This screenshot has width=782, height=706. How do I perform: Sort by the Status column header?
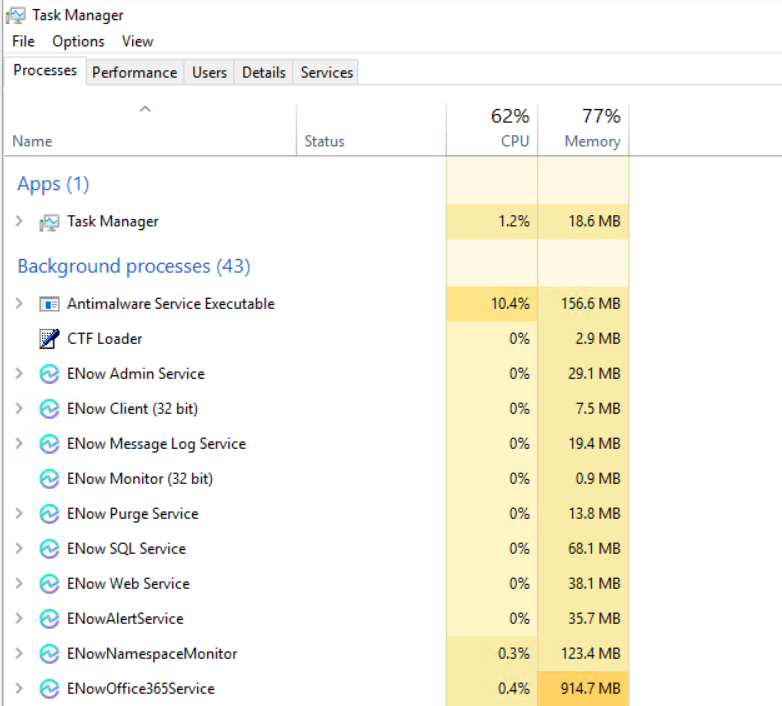[x=371, y=130]
